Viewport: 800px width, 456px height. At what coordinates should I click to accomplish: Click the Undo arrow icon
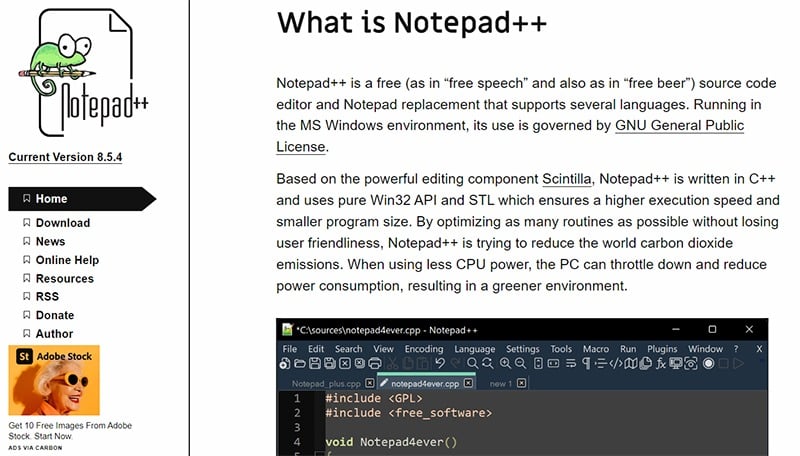440,363
